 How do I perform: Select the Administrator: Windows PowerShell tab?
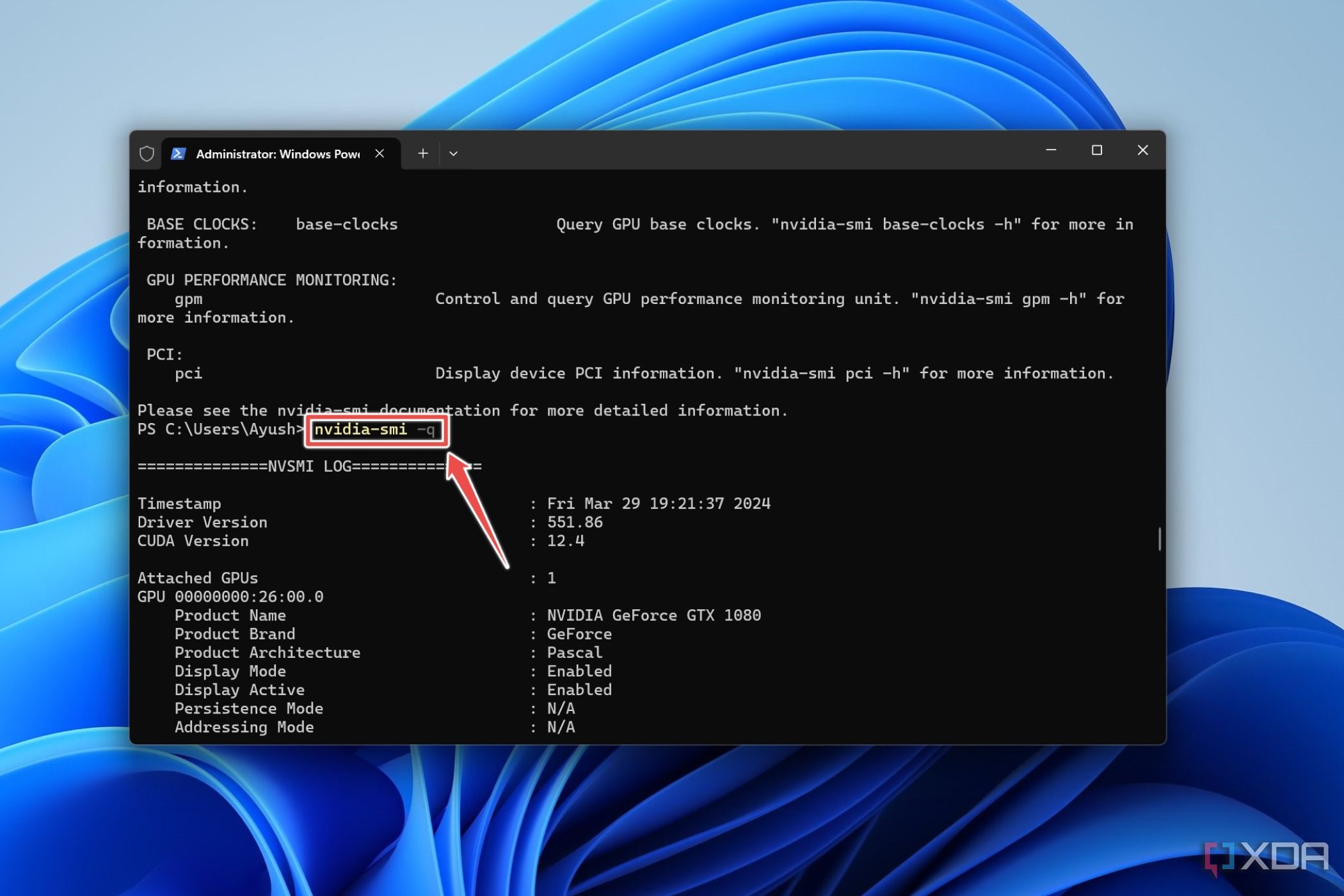281,154
